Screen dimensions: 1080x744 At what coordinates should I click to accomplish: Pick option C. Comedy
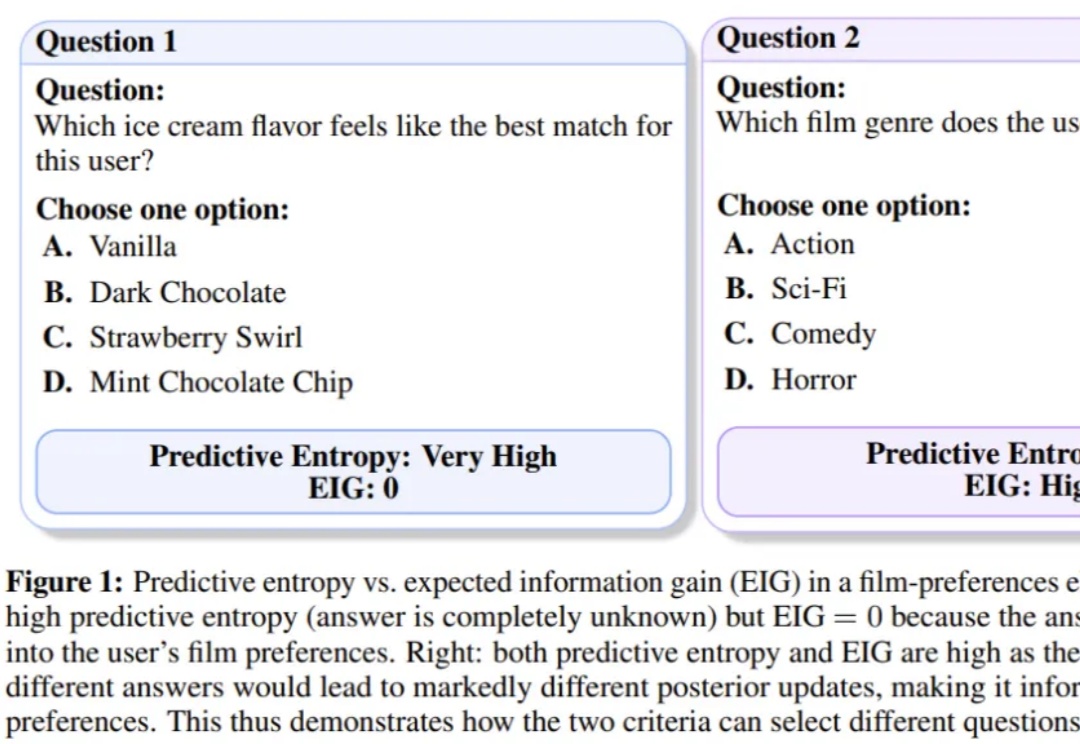[800, 333]
